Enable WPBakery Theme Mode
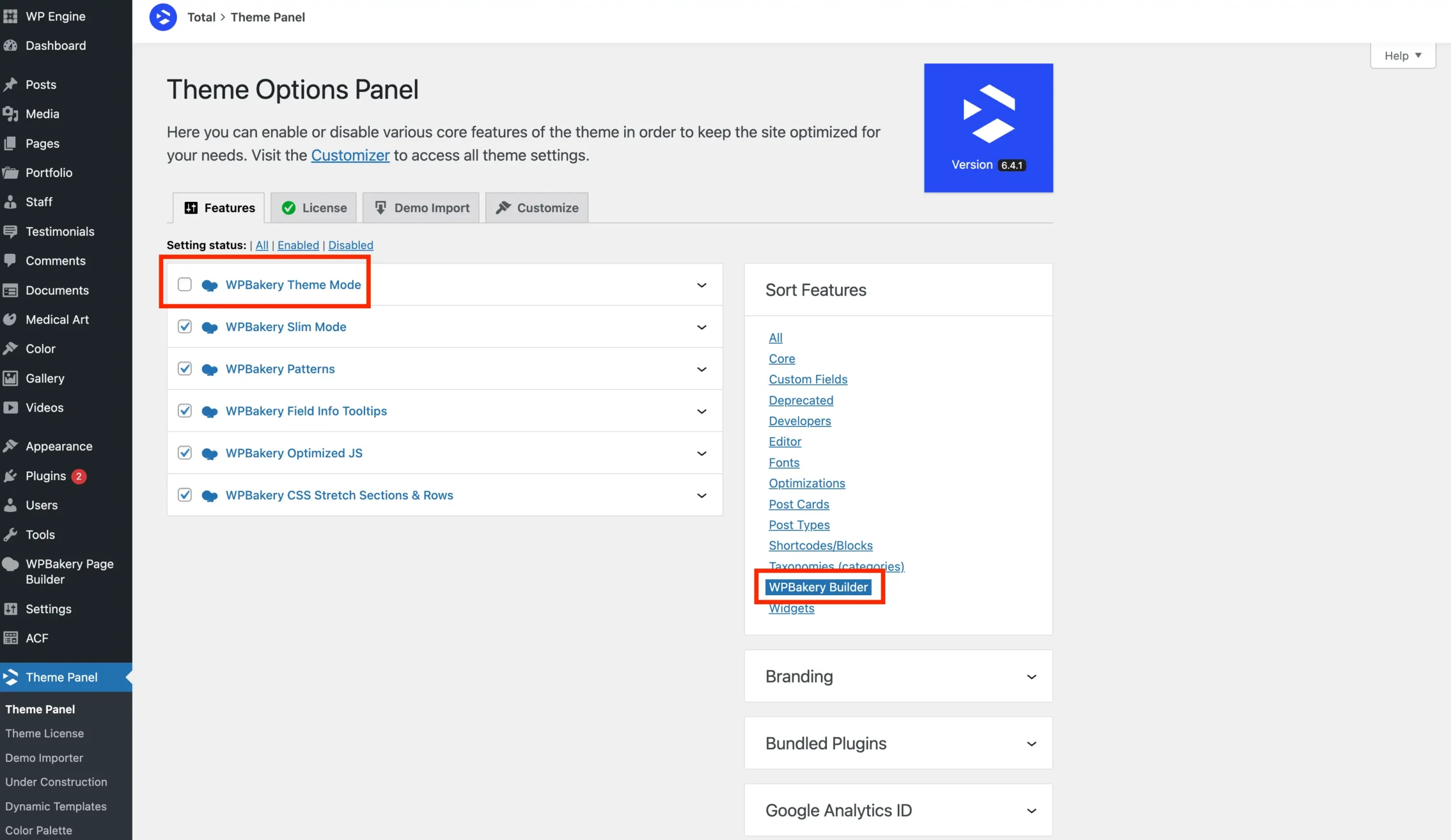The image size is (1451, 840). coord(184,284)
